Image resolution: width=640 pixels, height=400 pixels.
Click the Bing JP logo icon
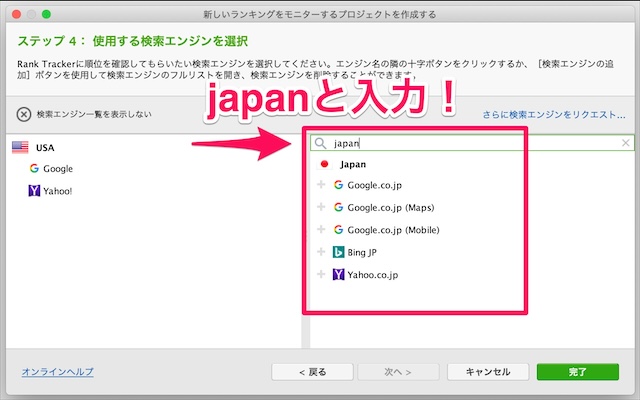click(338, 252)
